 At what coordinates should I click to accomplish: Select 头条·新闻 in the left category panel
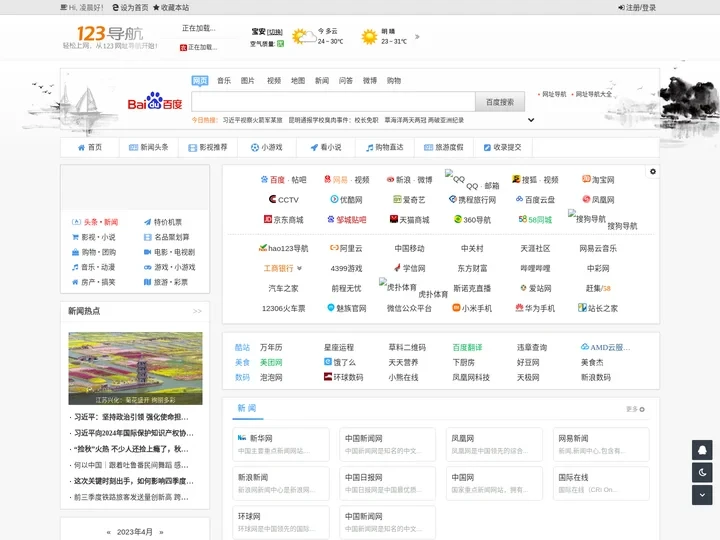[x=95, y=222]
